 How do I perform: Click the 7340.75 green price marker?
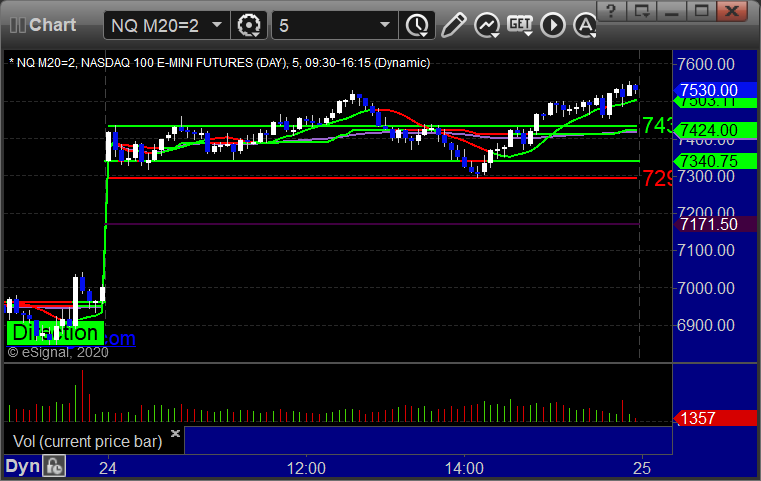click(x=715, y=161)
